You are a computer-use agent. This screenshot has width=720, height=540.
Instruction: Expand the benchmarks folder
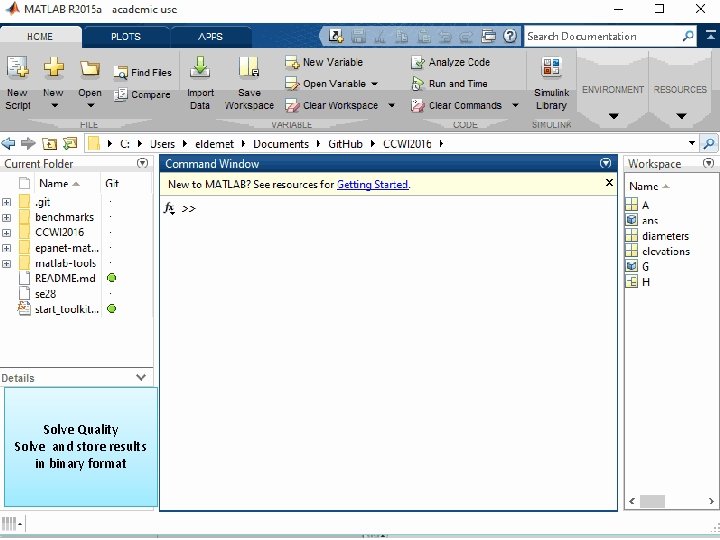click(x=6, y=217)
